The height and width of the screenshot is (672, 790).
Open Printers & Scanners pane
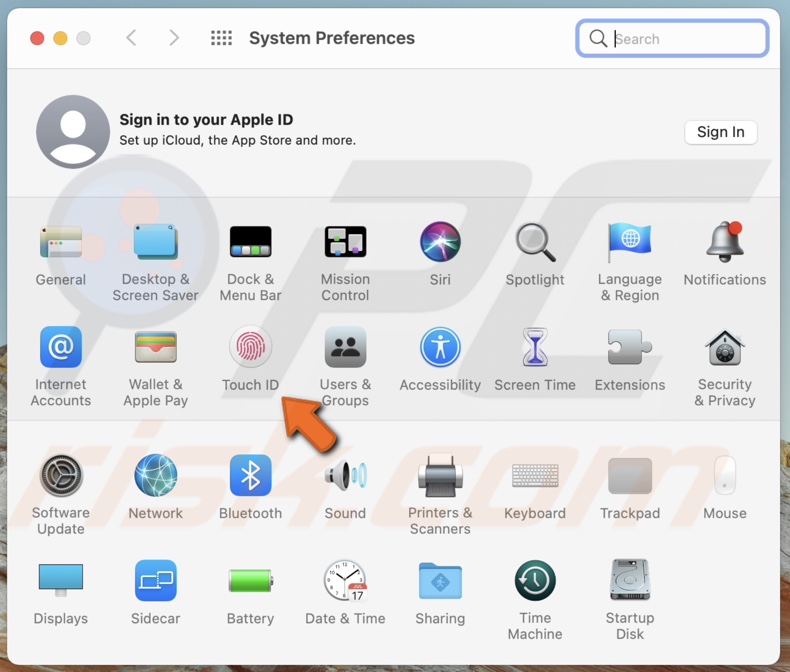click(x=440, y=476)
